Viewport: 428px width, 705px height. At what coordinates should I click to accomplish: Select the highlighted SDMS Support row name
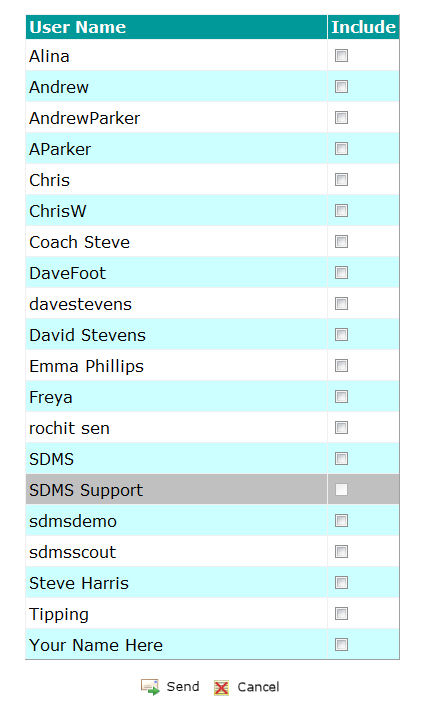(86, 490)
